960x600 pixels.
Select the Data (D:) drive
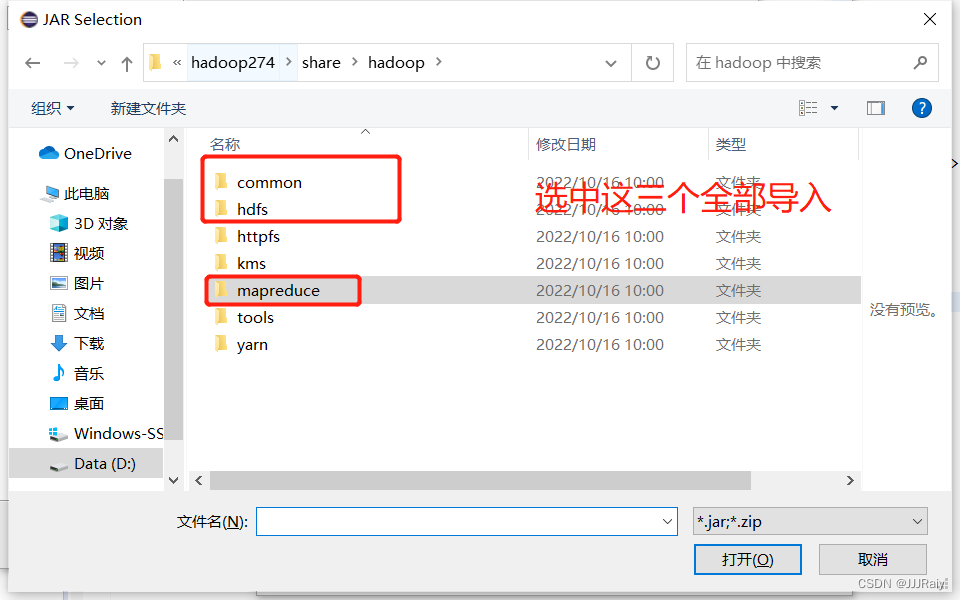[x=103, y=463]
